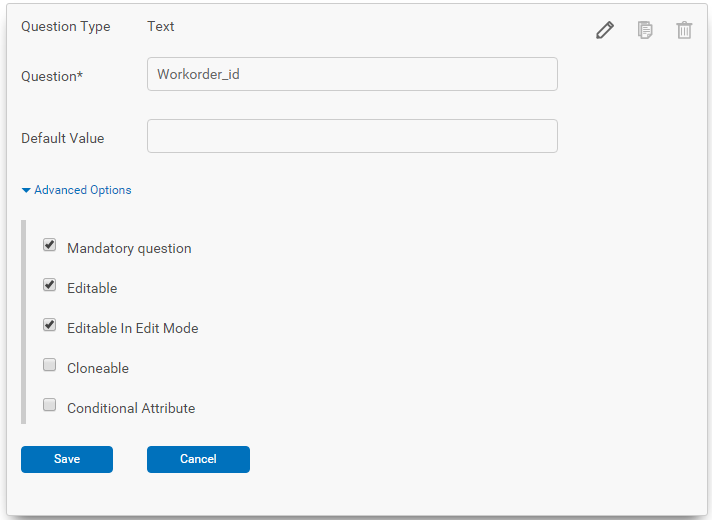Click the Mandatory question label text
This screenshot has height=520, width=712.
[x=129, y=248]
